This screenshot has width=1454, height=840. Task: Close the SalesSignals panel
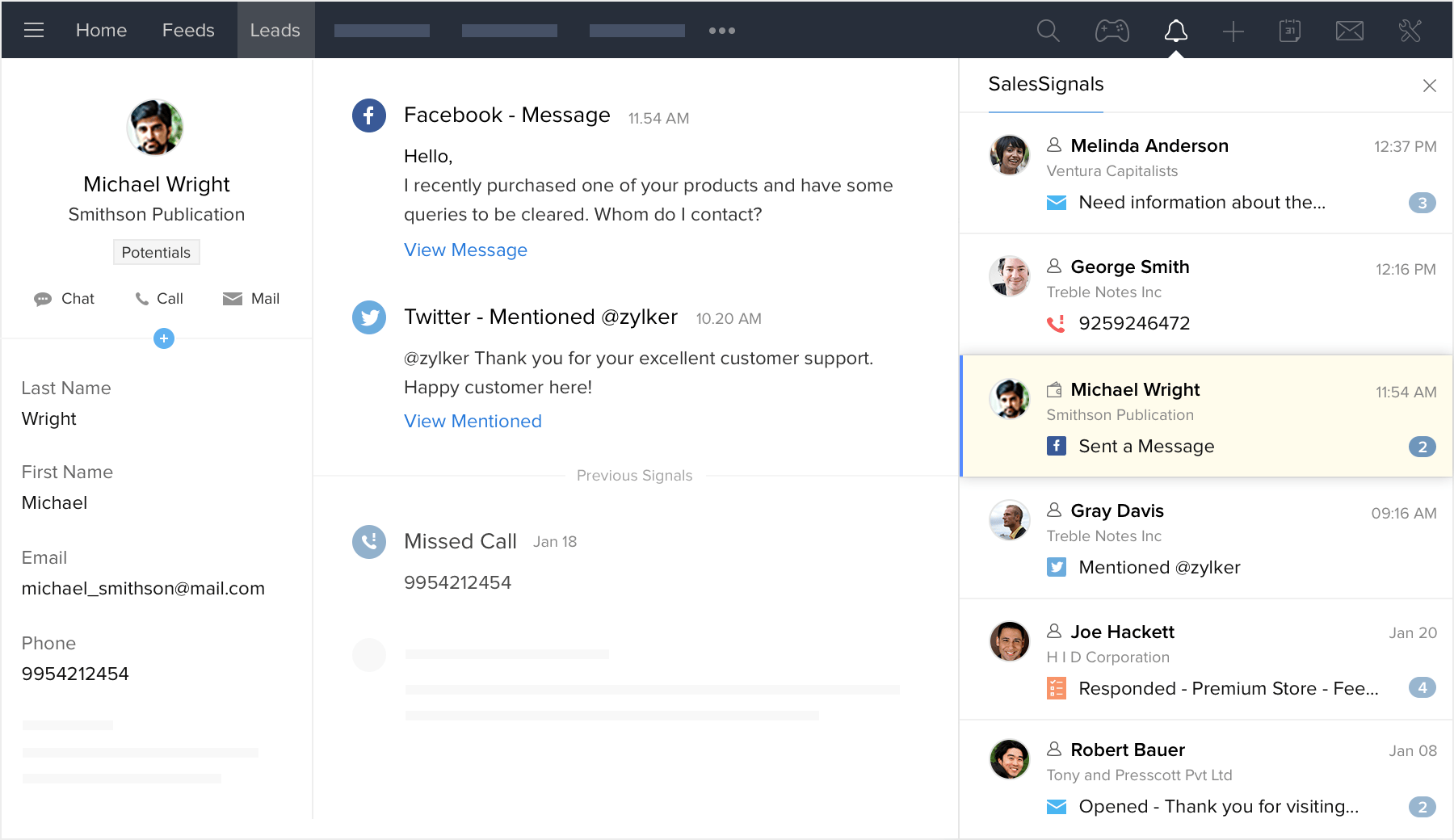1429,86
